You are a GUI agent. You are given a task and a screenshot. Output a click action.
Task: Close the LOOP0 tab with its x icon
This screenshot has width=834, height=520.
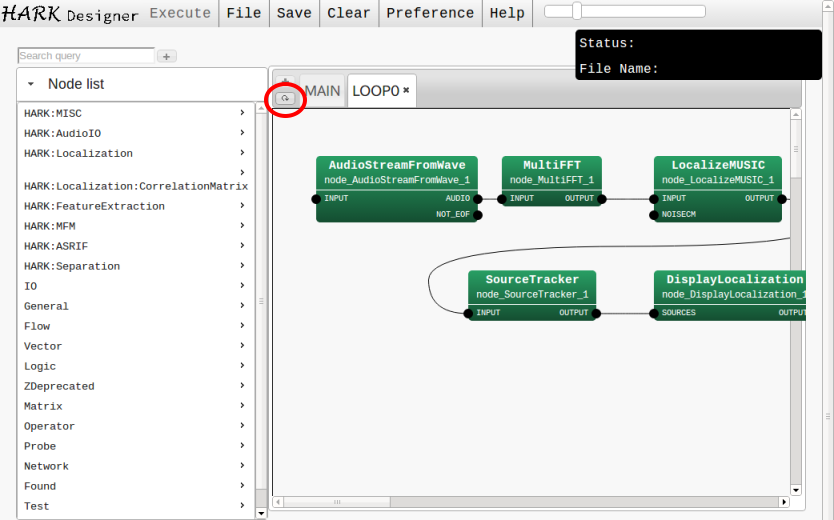[406, 90]
